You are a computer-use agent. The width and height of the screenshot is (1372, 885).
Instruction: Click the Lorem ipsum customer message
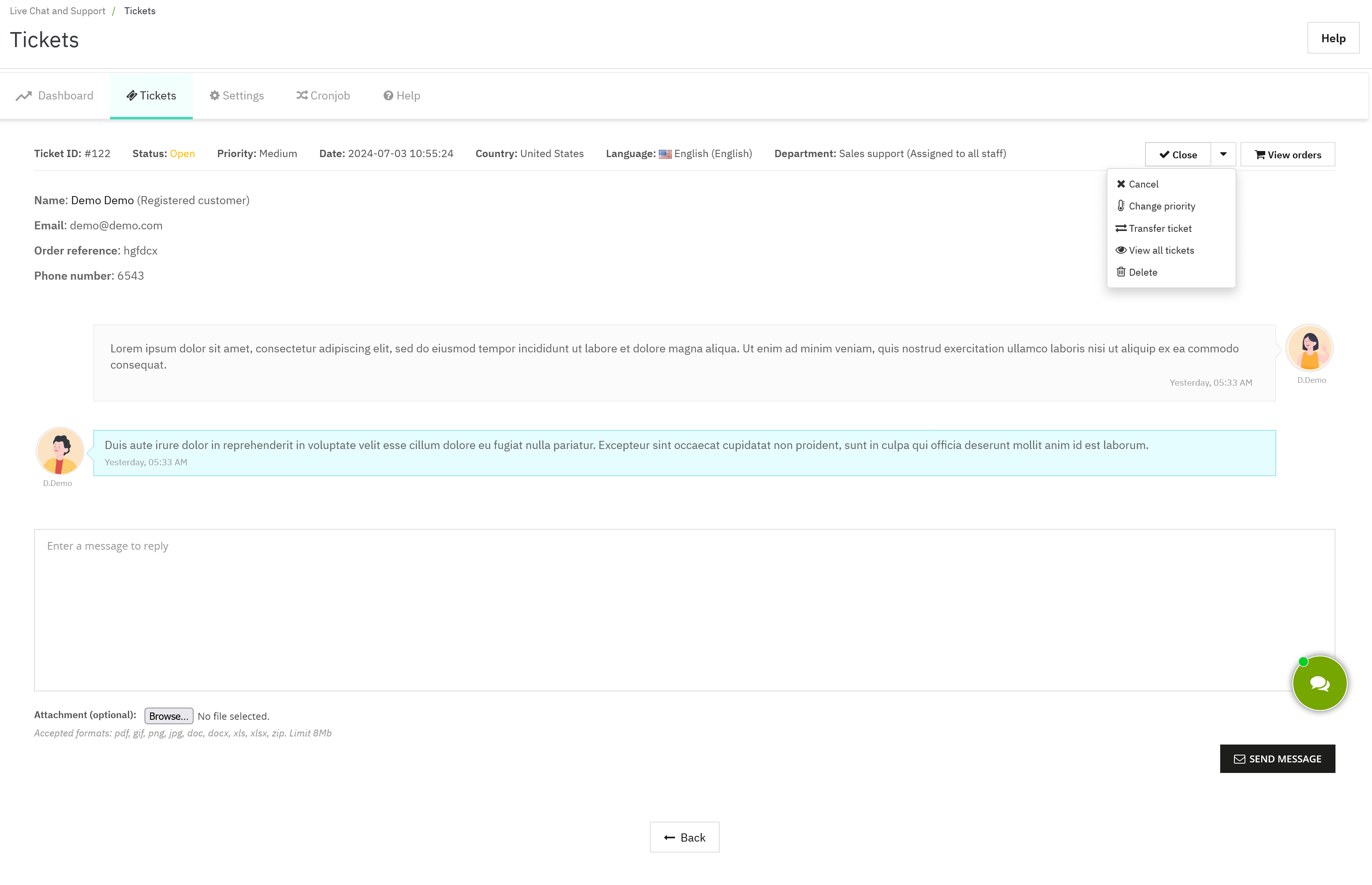[x=684, y=363]
